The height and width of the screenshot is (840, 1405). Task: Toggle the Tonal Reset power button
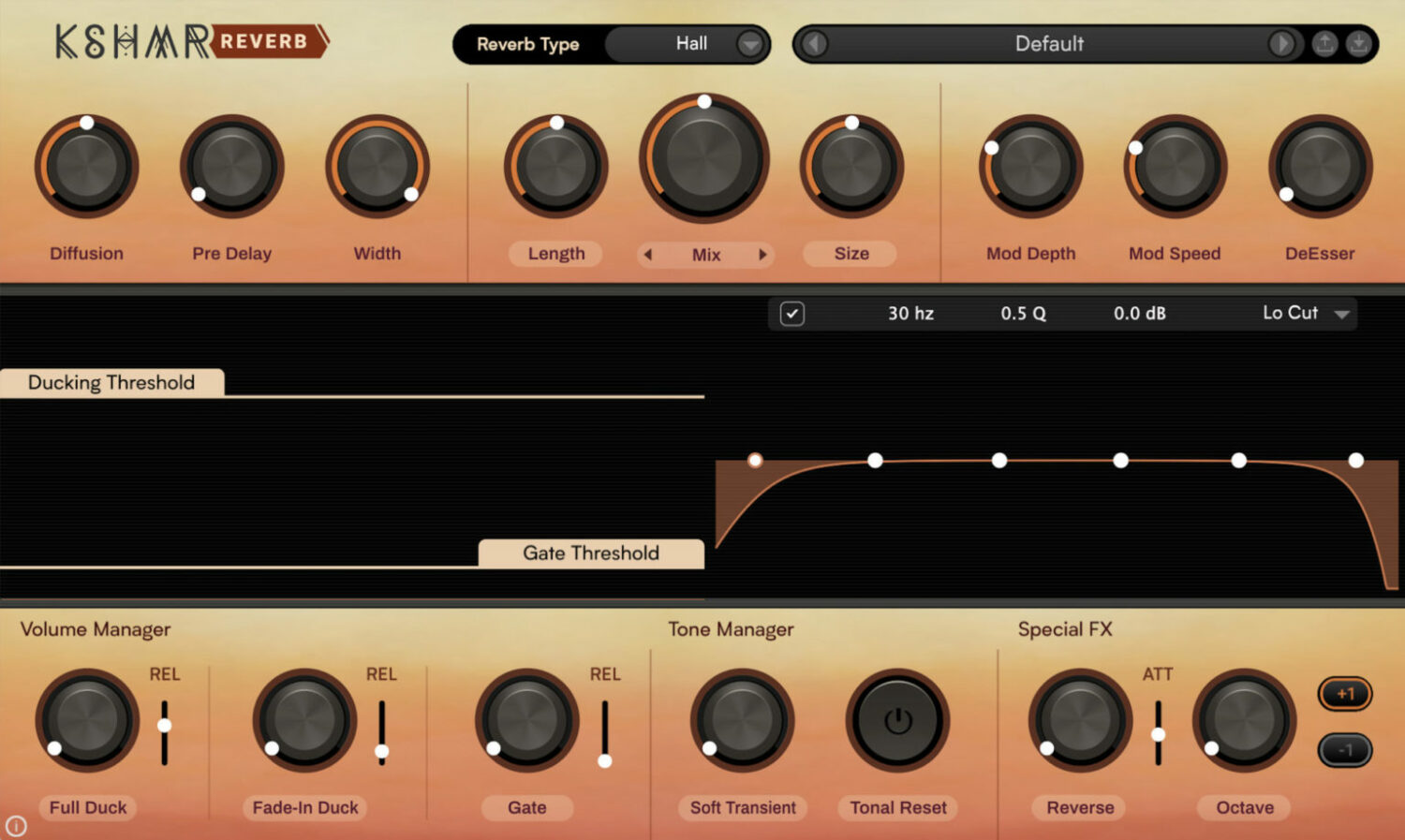coord(897,720)
